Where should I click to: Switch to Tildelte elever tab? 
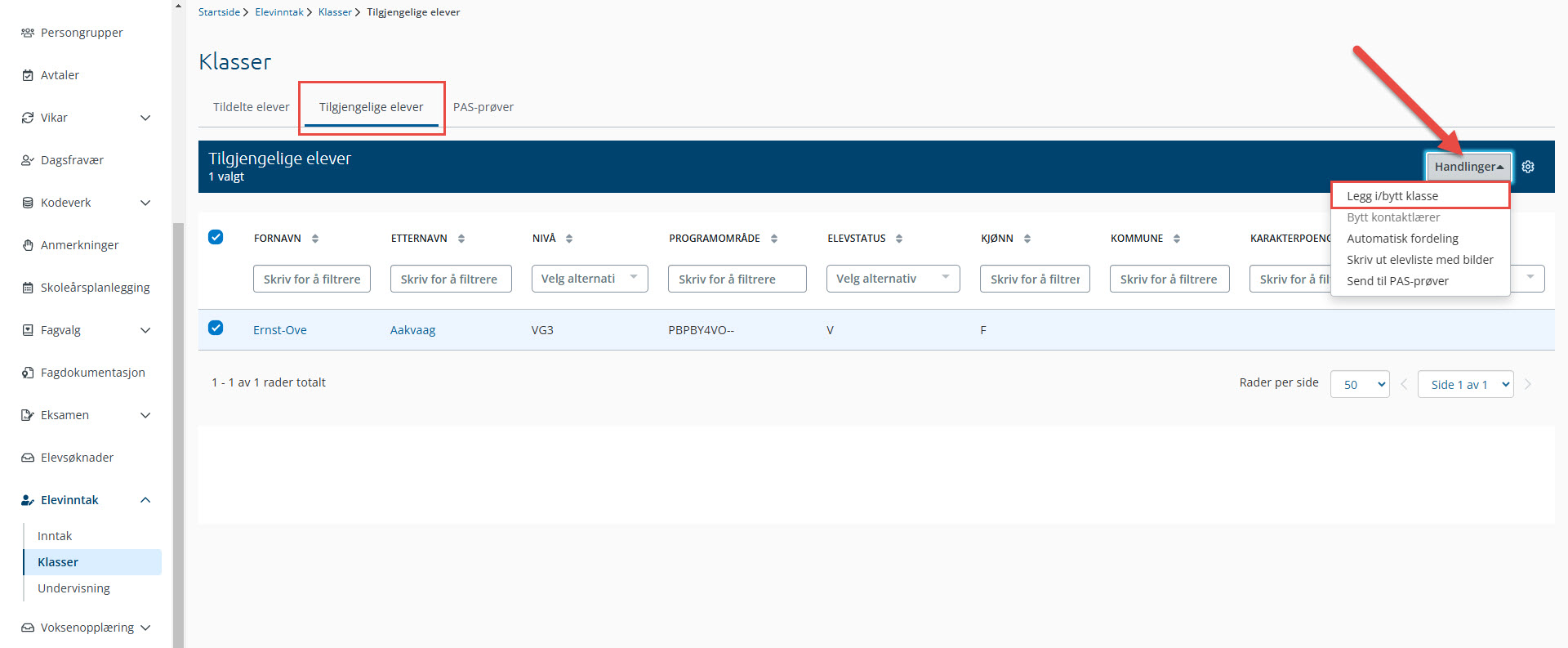point(251,107)
